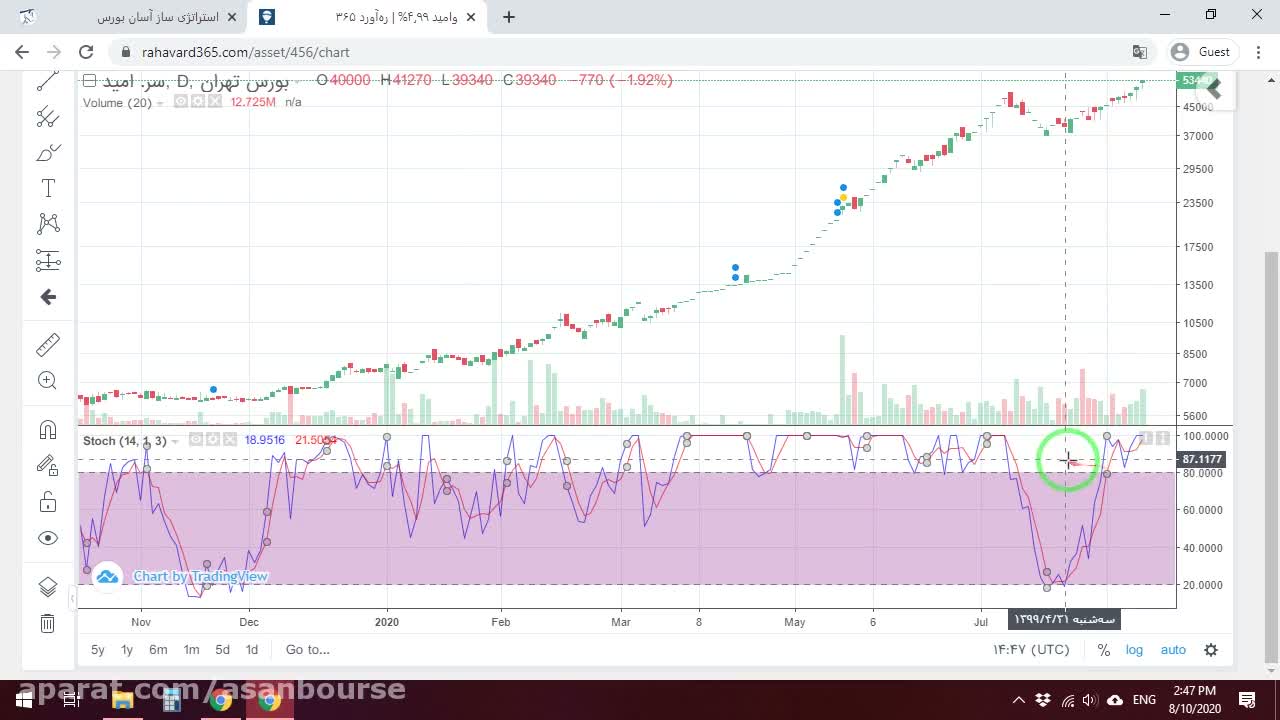This screenshot has width=1280, height=720.
Task: Remove all drawings with trash icon
Action: pyautogui.click(x=48, y=624)
